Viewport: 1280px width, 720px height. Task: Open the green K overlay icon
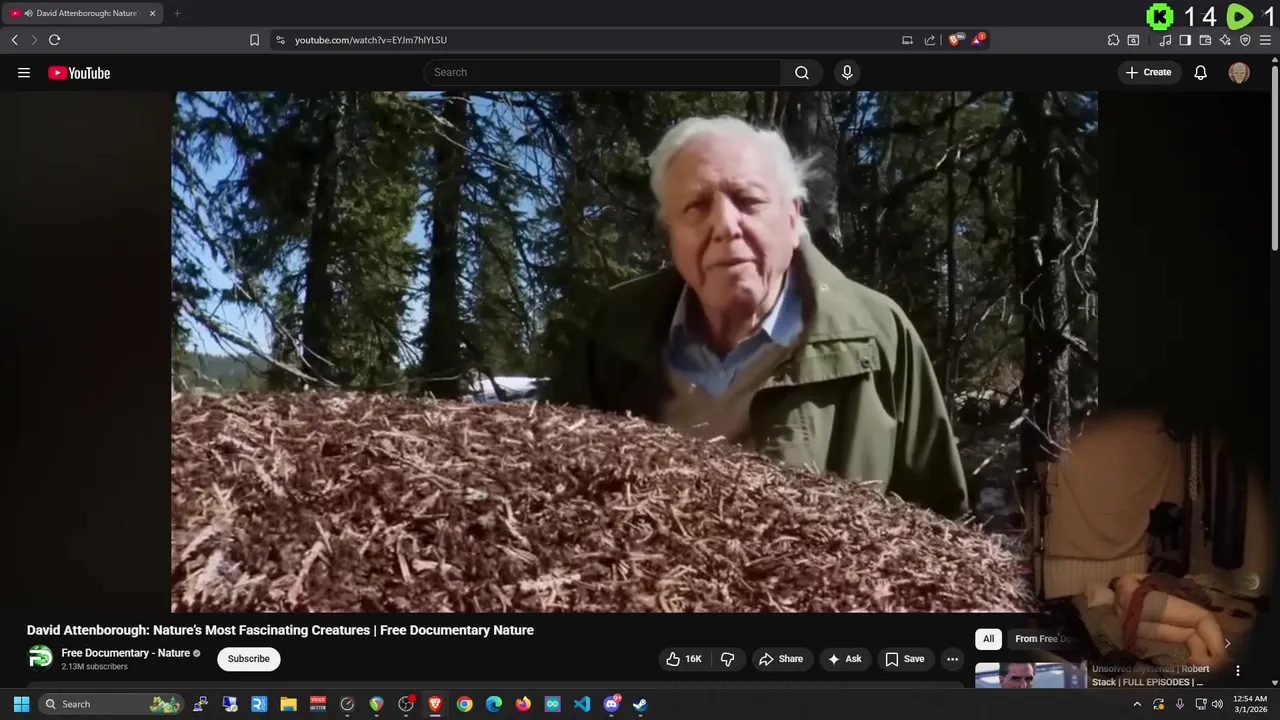1160,16
